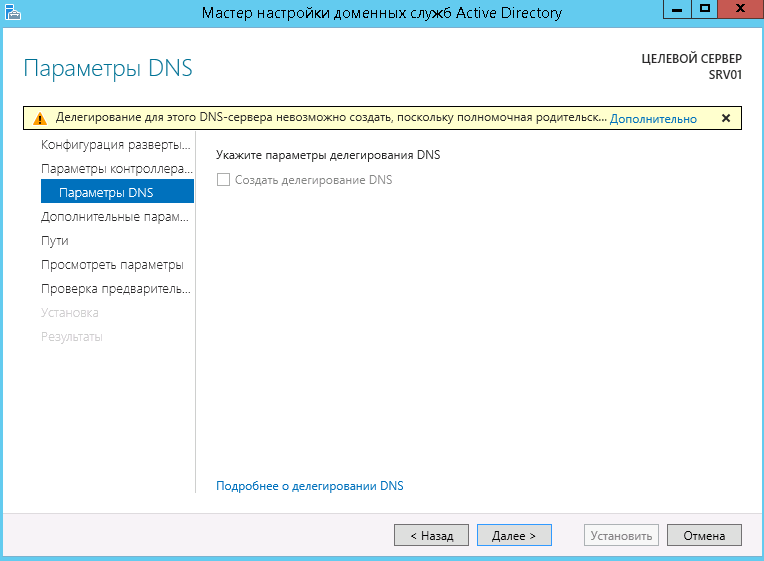Viewport: 764px width, 561px height.
Task: Select the greyed-out Установка step
Action: 70,312
